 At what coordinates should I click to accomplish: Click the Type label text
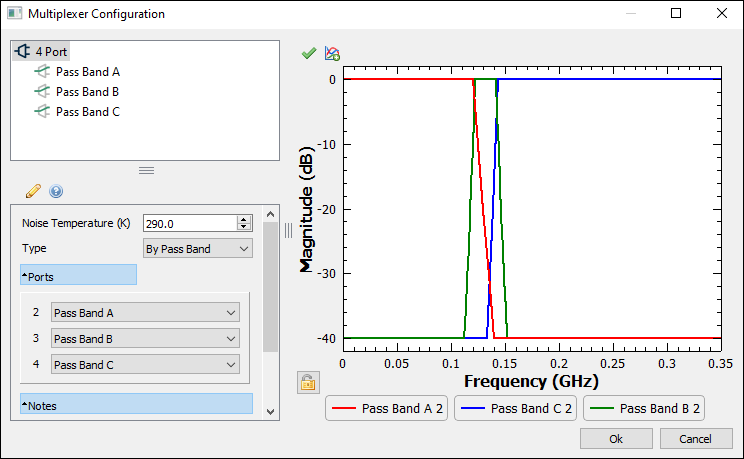[x=34, y=248]
